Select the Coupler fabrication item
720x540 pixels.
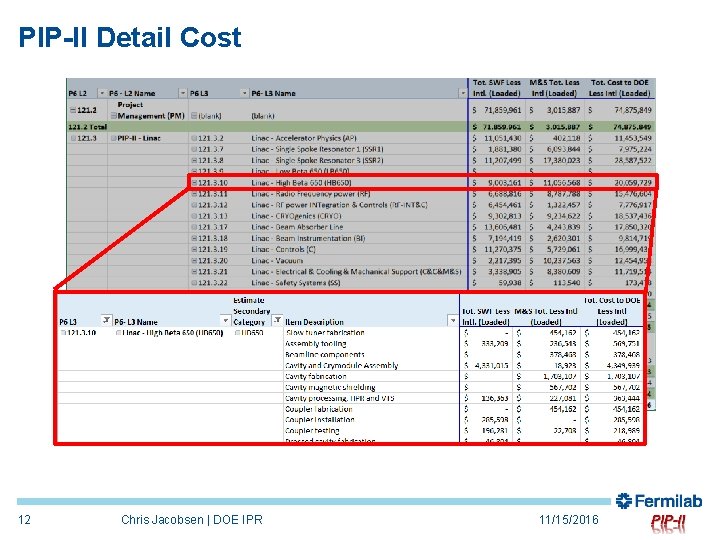(x=319, y=409)
